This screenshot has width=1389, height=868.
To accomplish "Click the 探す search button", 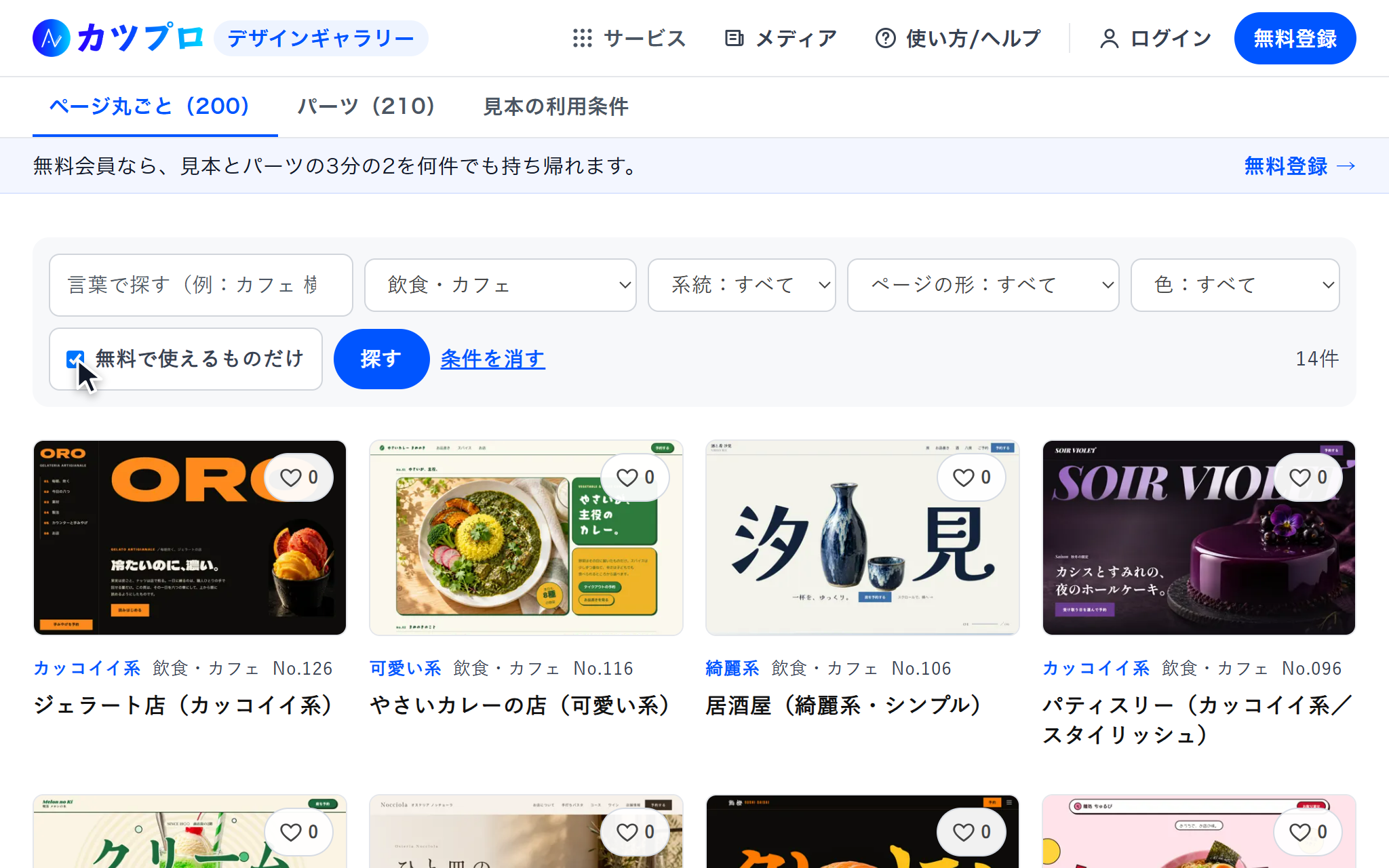I will click(381, 359).
